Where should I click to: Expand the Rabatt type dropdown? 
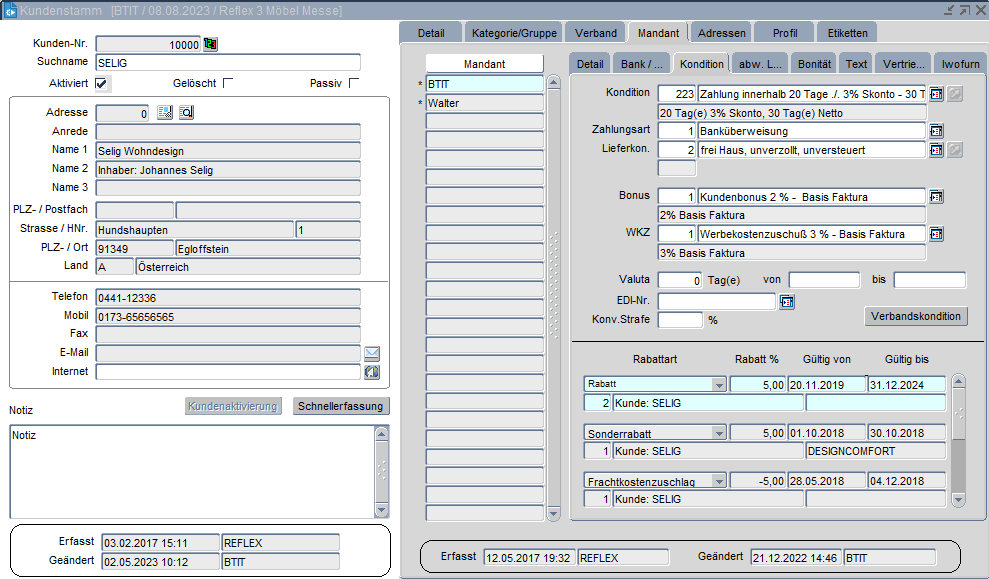[x=718, y=384]
